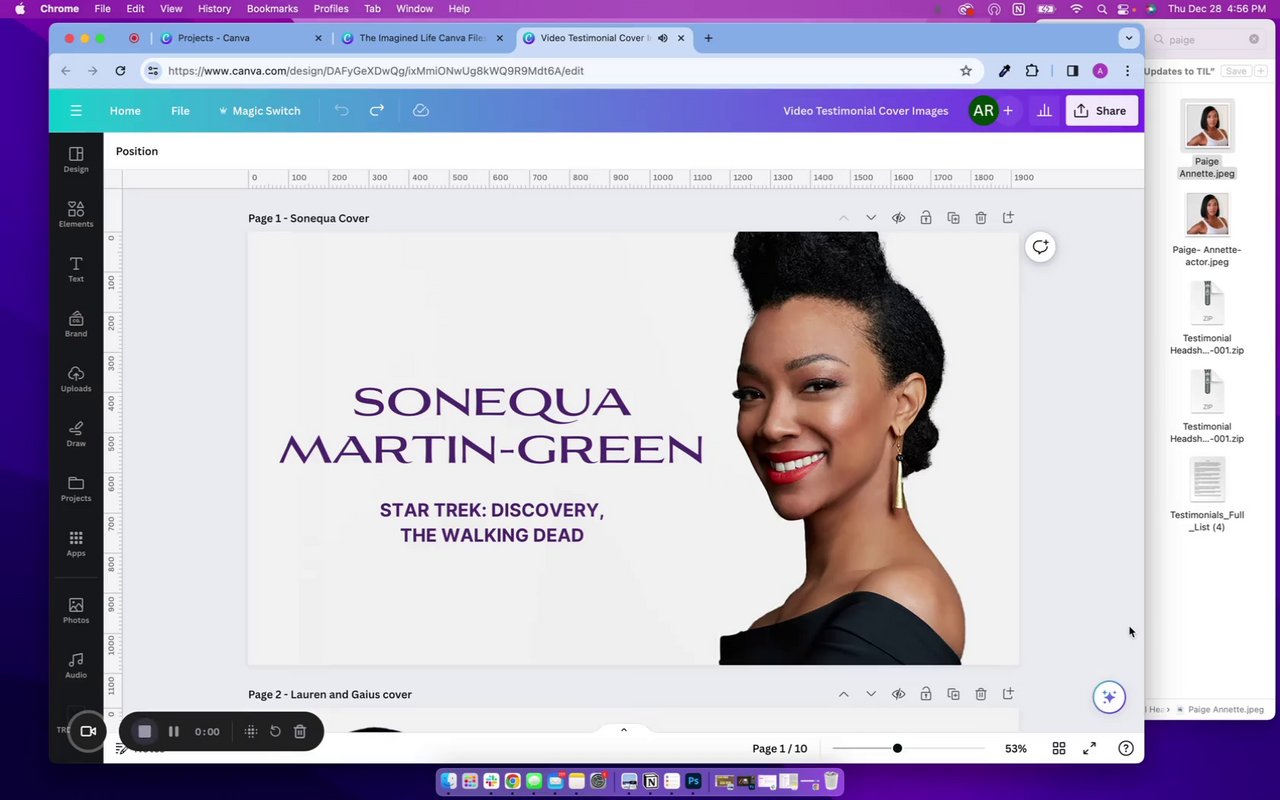Image resolution: width=1280 pixels, height=800 pixels.
Task: Open the analytics bar chart icon
Action: pos(1044,111)
